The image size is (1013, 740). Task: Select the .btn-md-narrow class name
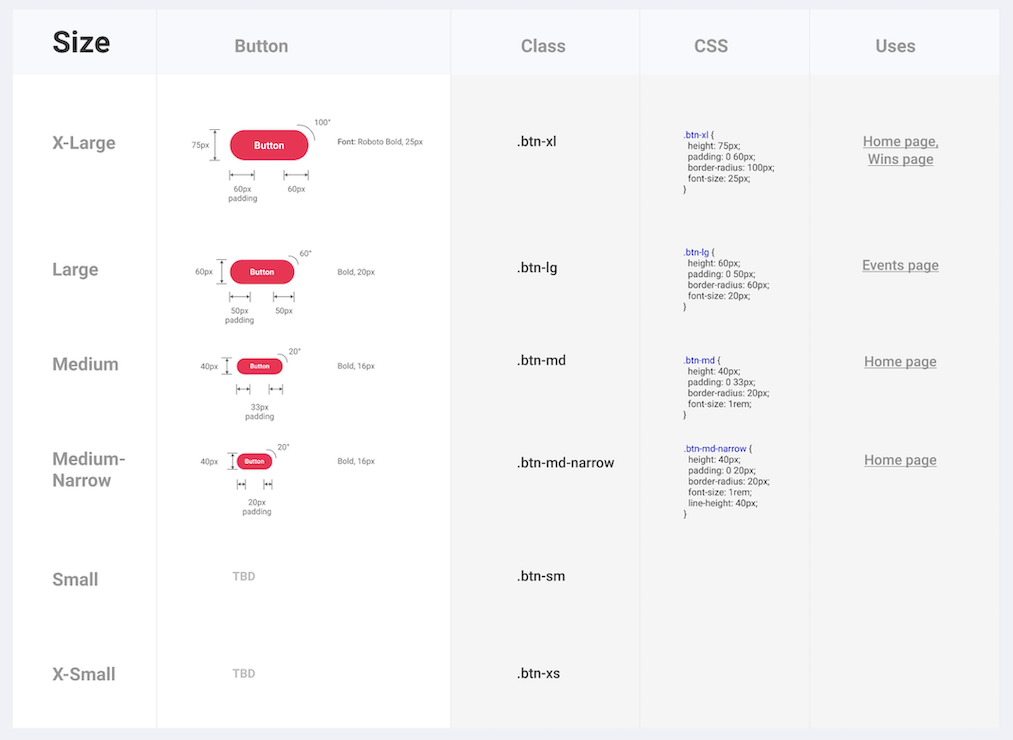[x=565, y=463]
